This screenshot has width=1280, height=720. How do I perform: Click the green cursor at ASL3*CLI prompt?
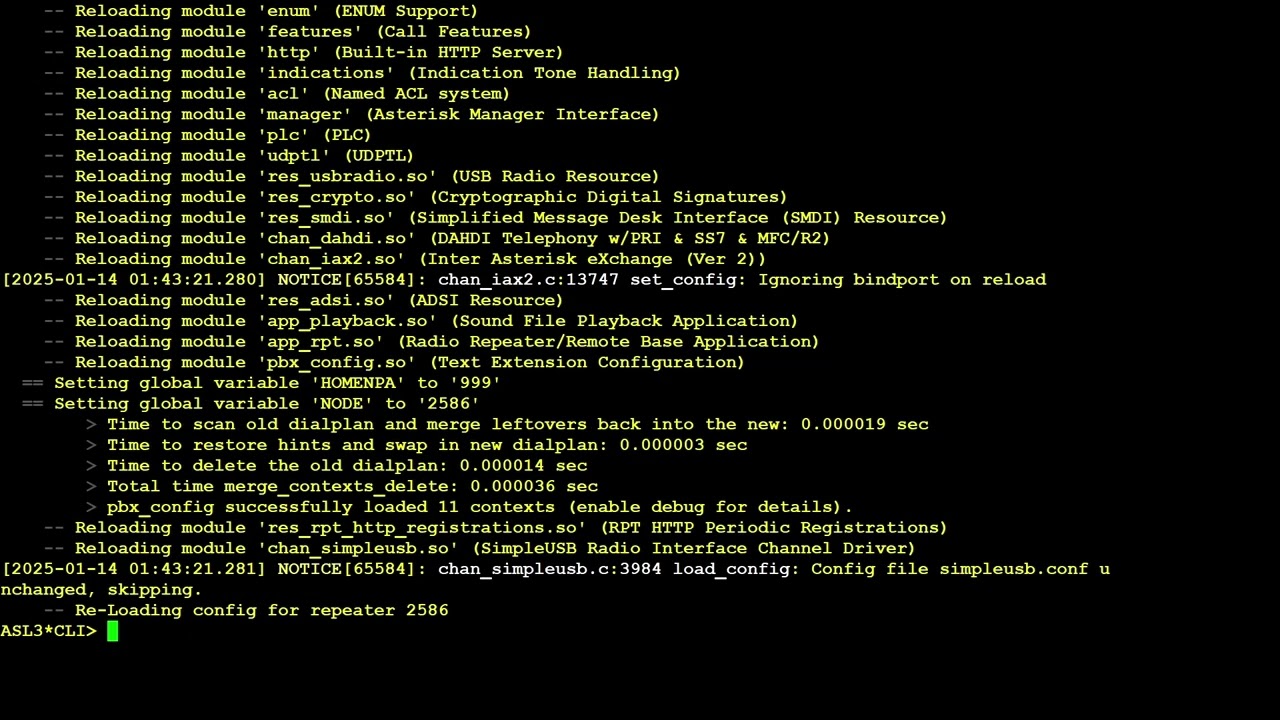click(x=113, y=631)
